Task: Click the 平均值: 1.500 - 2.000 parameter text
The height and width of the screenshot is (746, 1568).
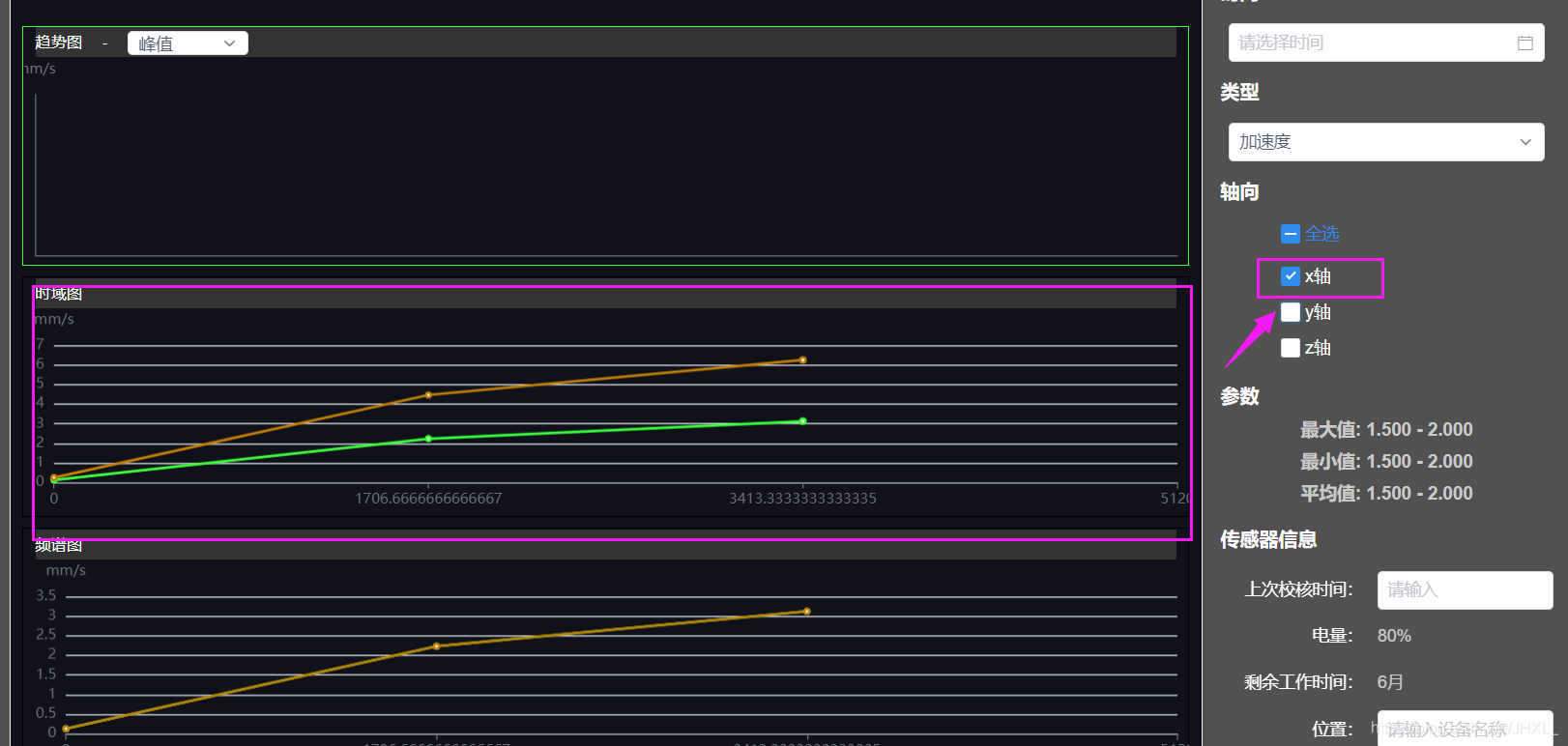Action: tap(1386, 494)
